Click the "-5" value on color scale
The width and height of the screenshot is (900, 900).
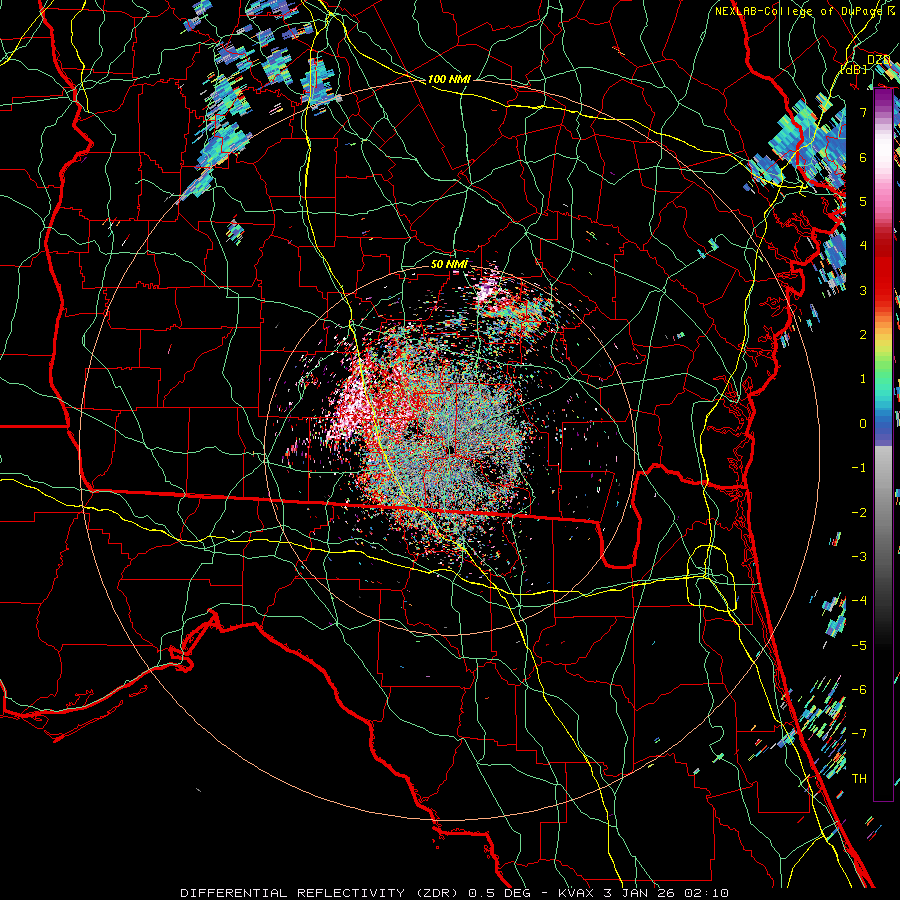(x=859, y=646)
